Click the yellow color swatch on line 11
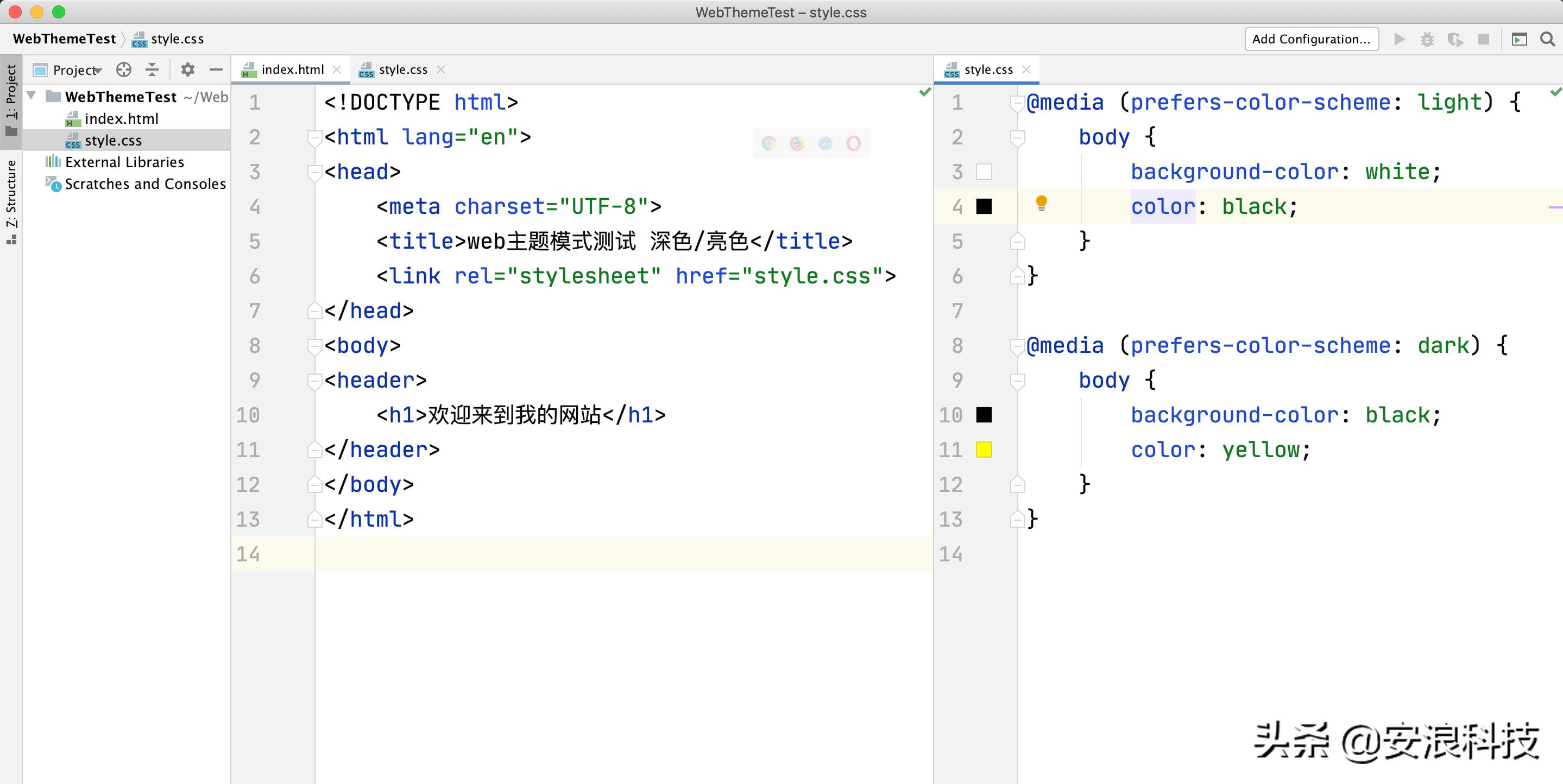This screenshot has width=1563, height=784. 984,450
